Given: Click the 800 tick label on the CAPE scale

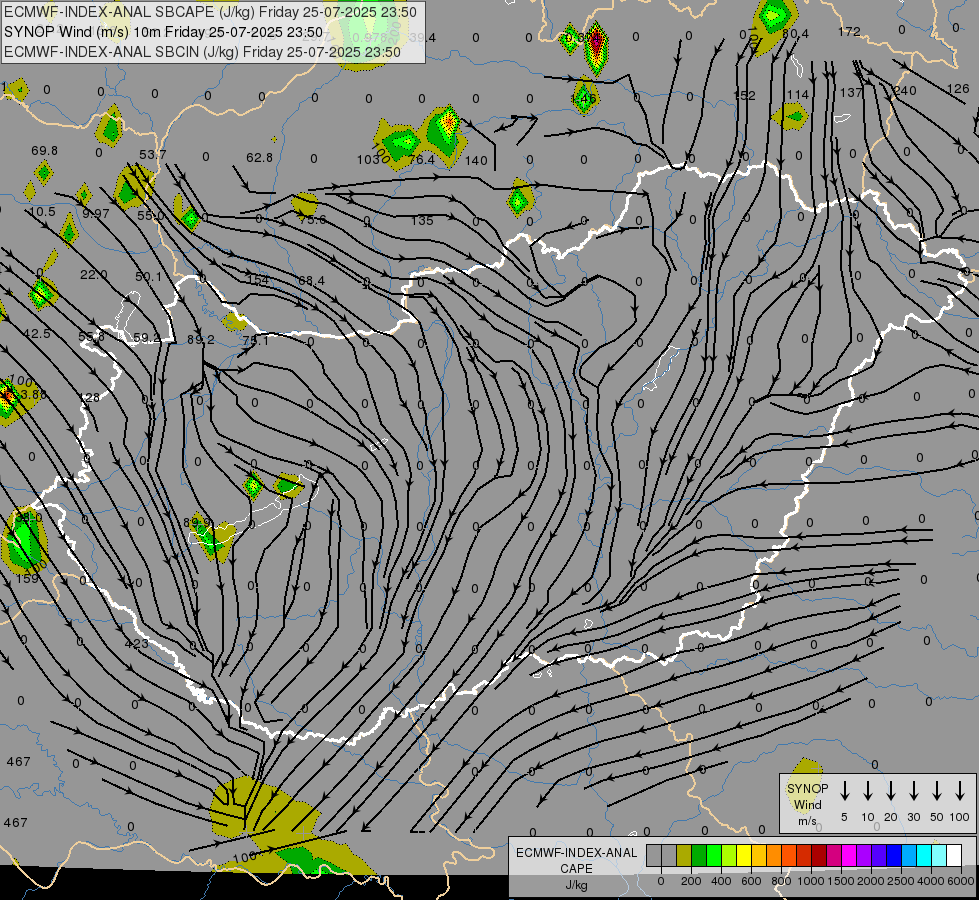Looking at the screenshot, I should point(781,881).
